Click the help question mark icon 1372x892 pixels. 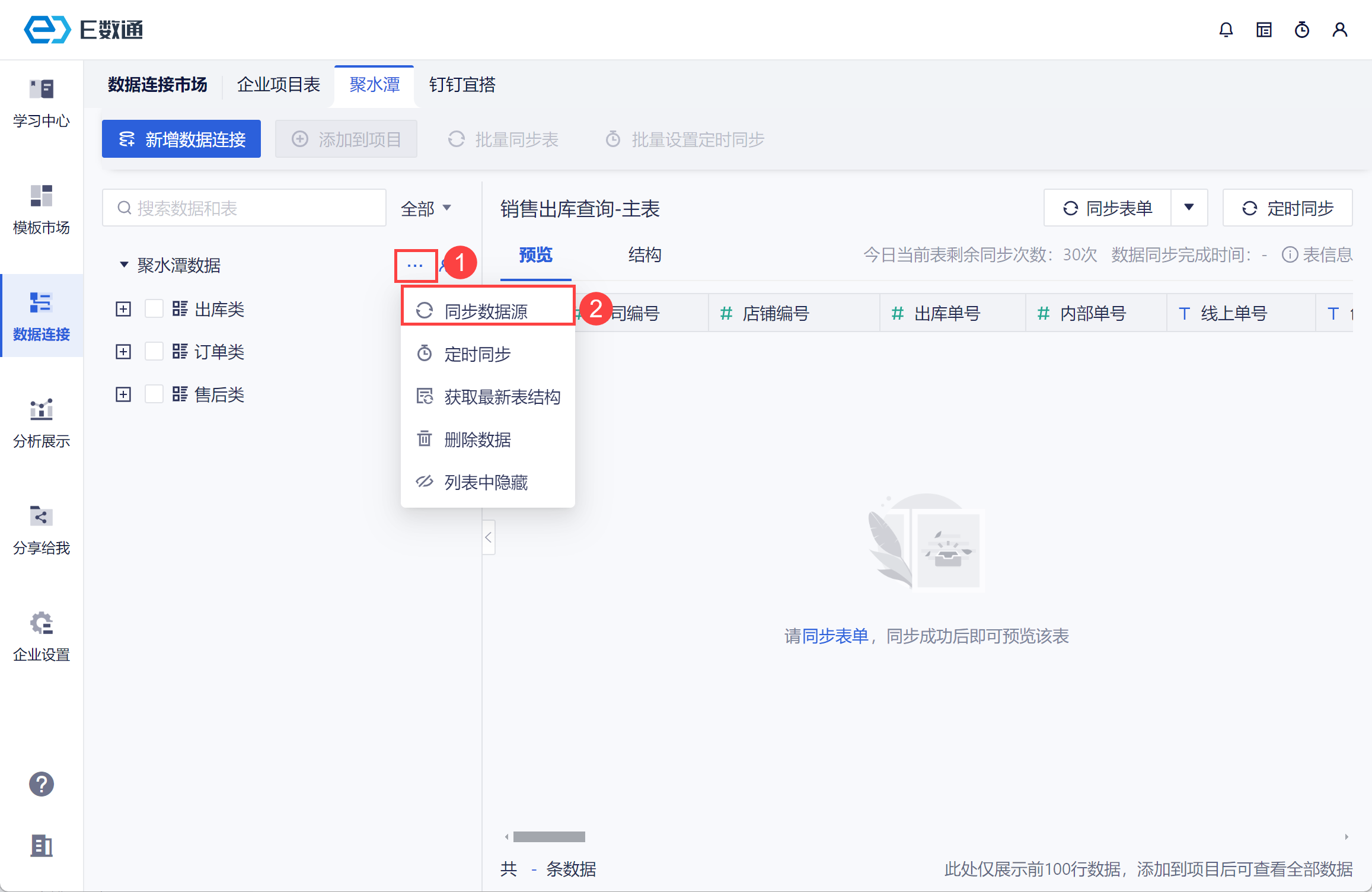42,784
